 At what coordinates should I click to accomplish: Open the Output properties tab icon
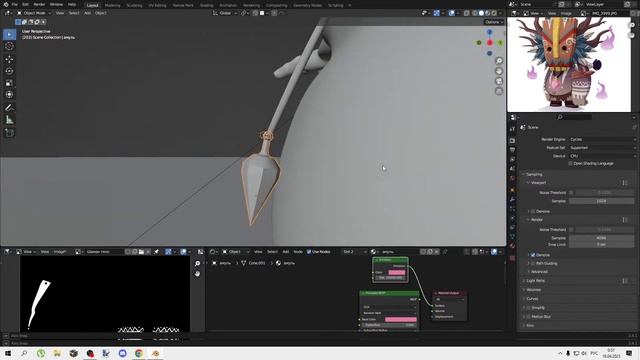512,150
